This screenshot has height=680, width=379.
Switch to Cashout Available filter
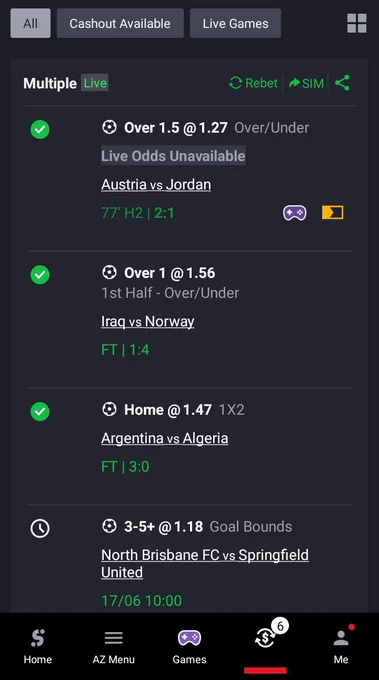point(120,23)
